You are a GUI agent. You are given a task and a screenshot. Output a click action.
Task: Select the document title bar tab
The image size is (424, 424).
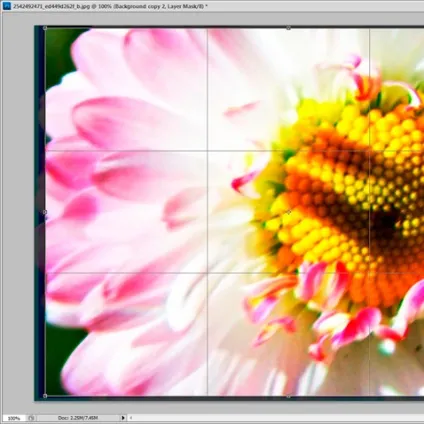(110, 6)
